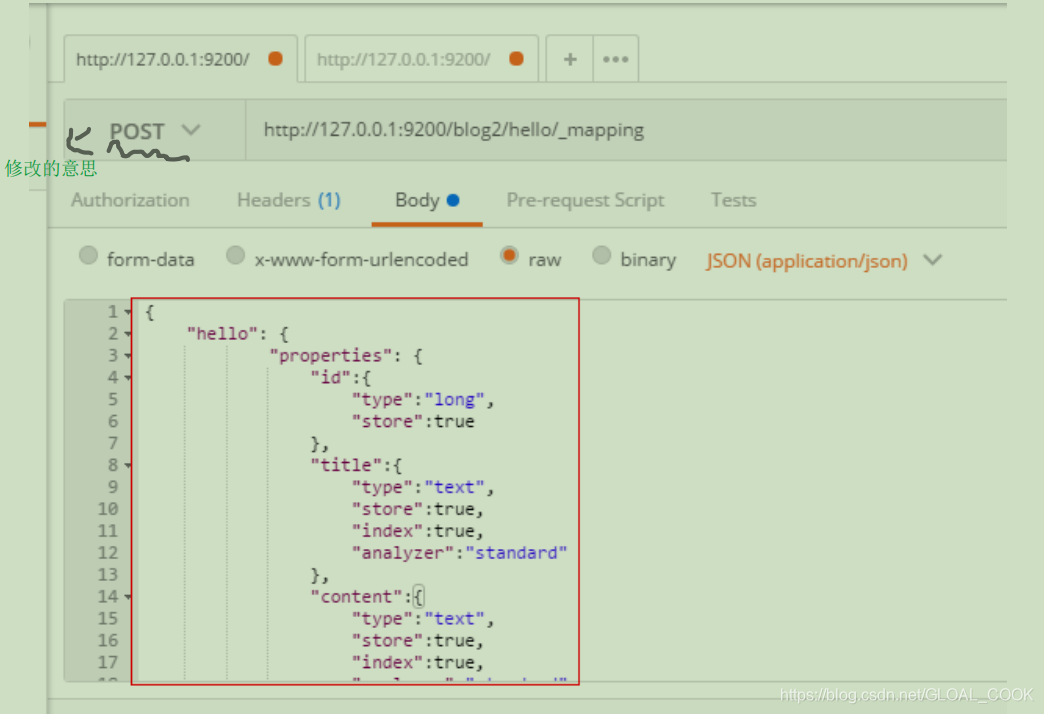Open the Headers (1) tab
1044x714 pixels.
[x=289, y=200]
